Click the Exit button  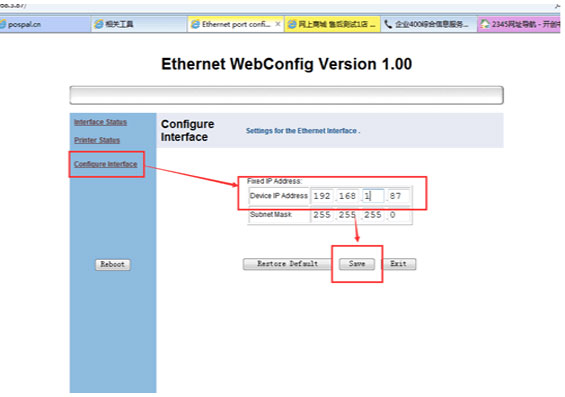(399, 264)
